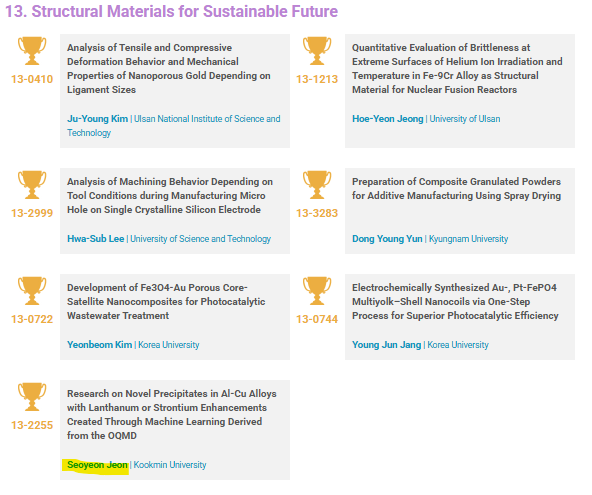This screenshot has height=495, width=592.
Task: Click the trophy icon above 13-2255
Action: pos(32,397)
